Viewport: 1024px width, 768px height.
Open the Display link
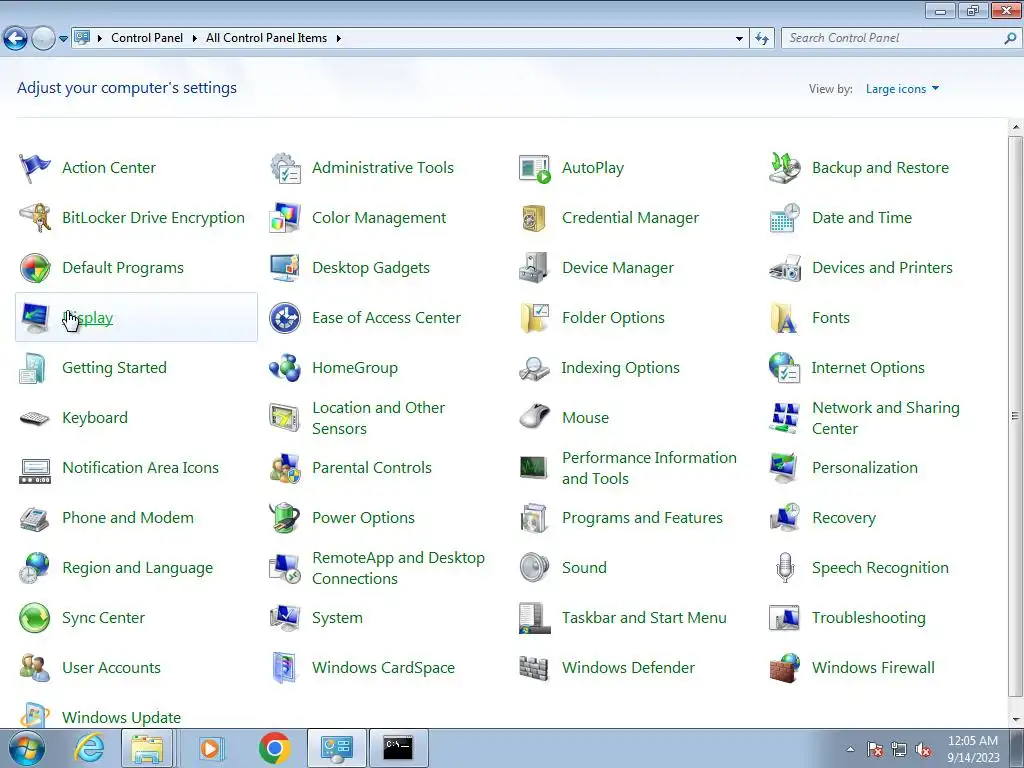[x=88, y=318]
